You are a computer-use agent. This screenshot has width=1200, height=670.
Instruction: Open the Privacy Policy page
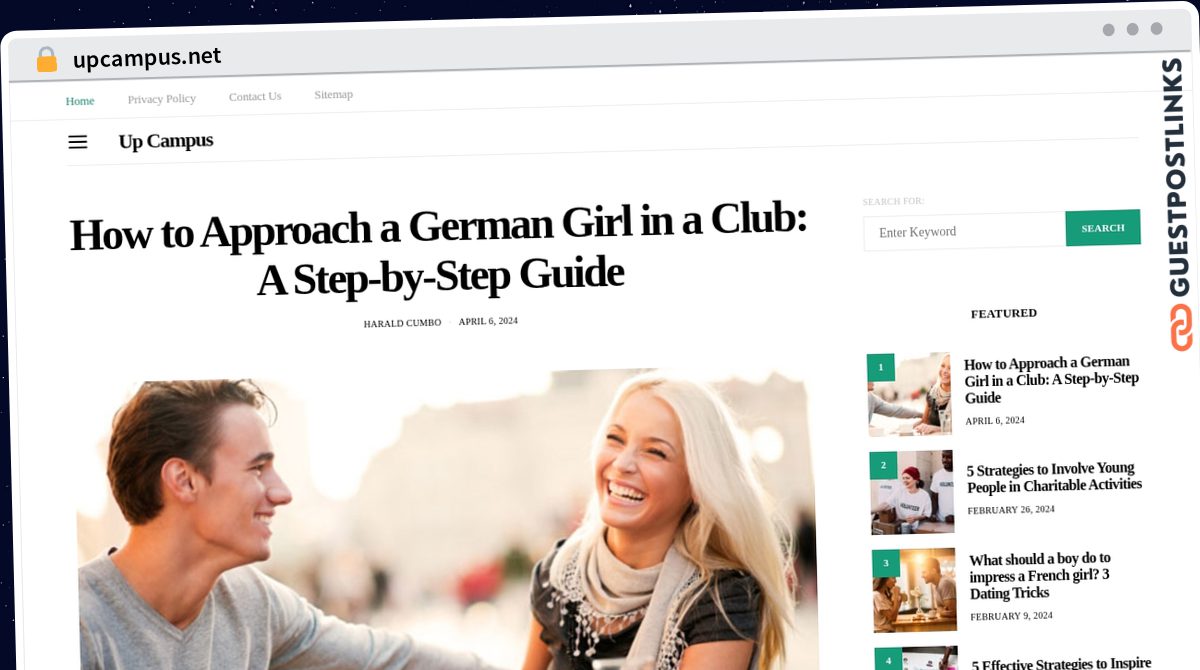coord(162,99)
